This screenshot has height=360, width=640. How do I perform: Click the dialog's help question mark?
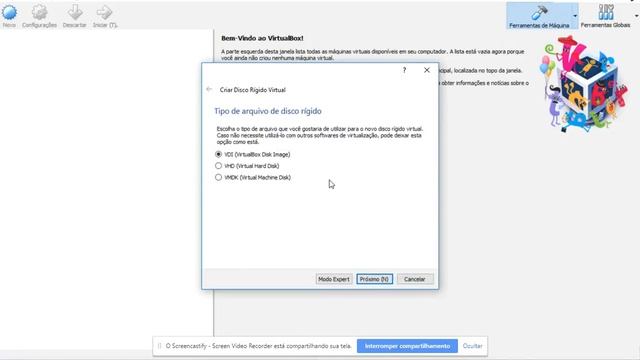point(404,70)
